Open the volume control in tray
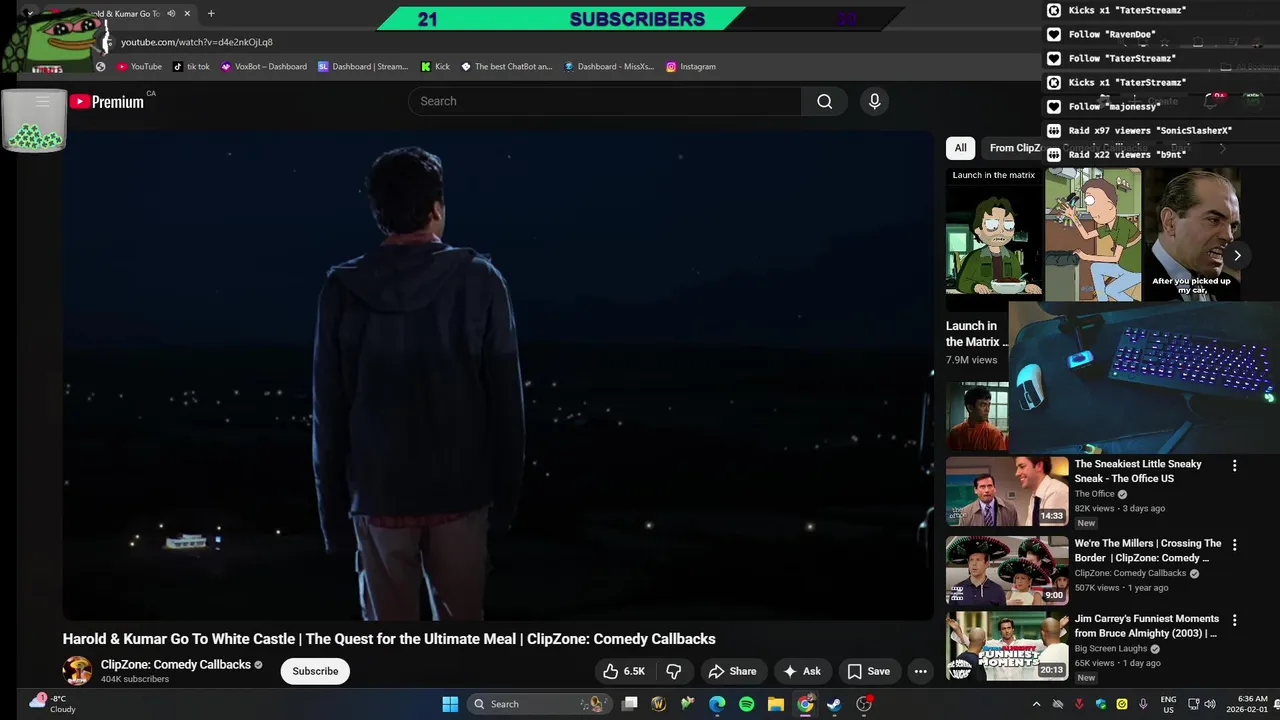Image resolution: width=1280 pixels, height=720 pixels. 1209,704
